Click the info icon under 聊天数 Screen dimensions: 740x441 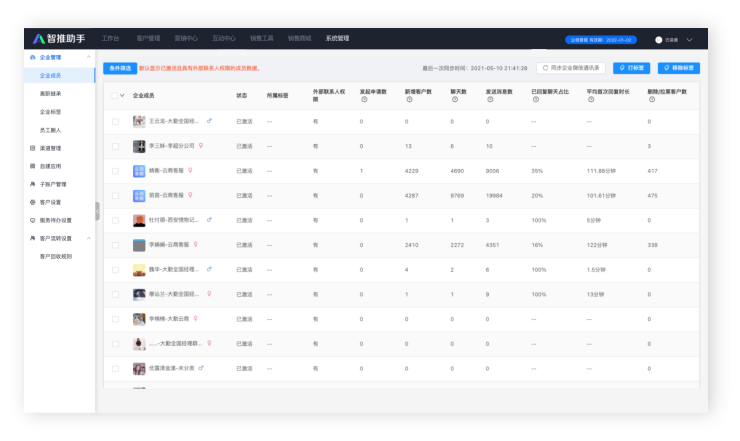455,100
